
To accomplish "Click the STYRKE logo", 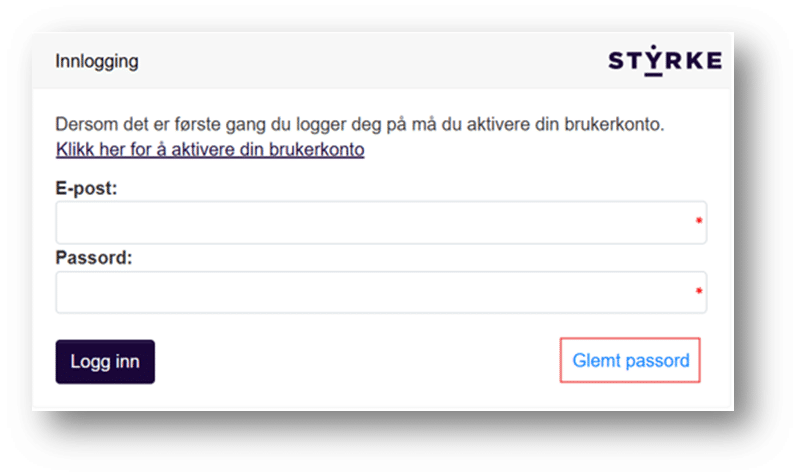I will 664,61.
